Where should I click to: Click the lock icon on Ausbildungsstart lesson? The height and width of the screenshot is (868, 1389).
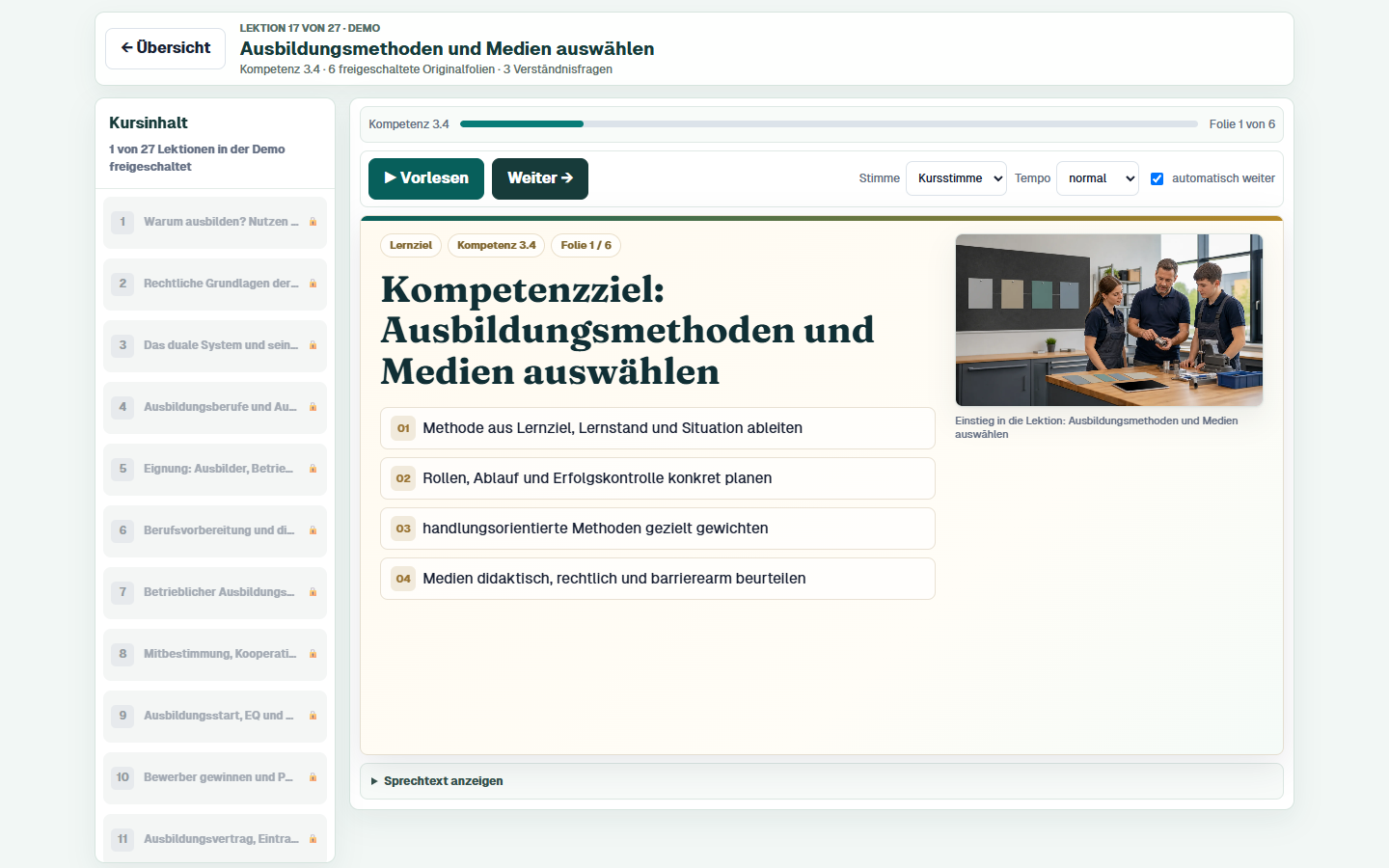[313, 716]
